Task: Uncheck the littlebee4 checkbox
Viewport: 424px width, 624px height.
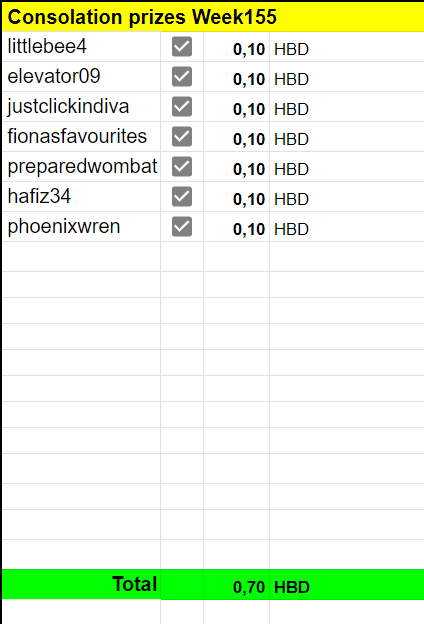Action: [182, 47]
